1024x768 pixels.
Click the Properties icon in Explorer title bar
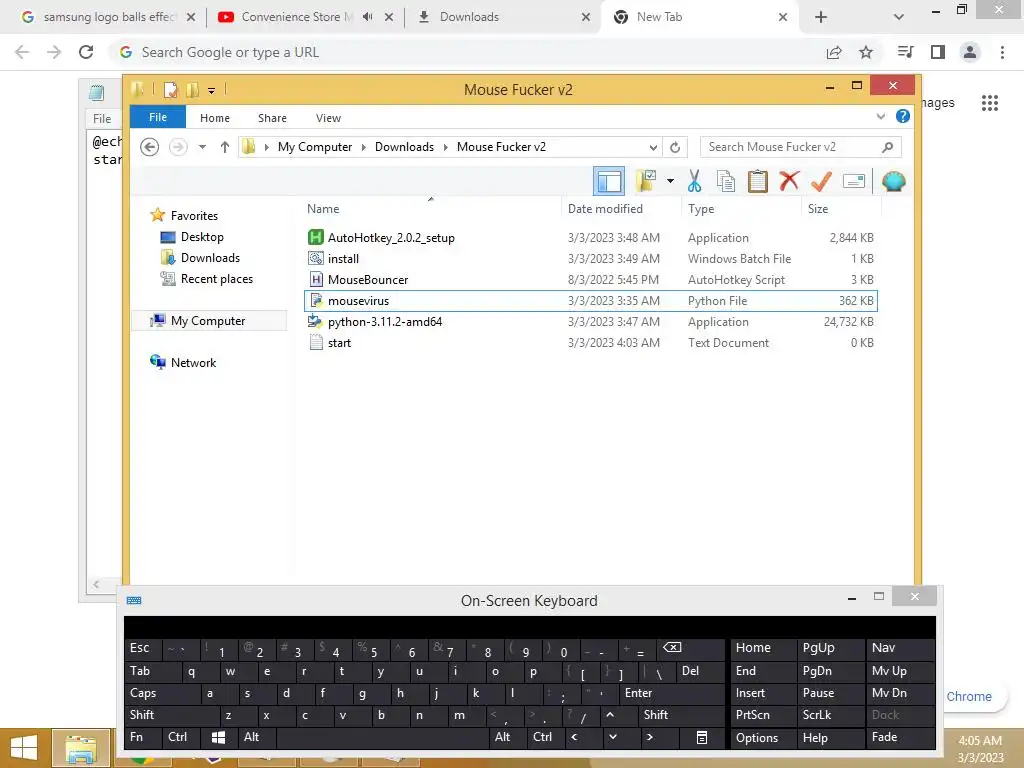(x=171, y=89)
